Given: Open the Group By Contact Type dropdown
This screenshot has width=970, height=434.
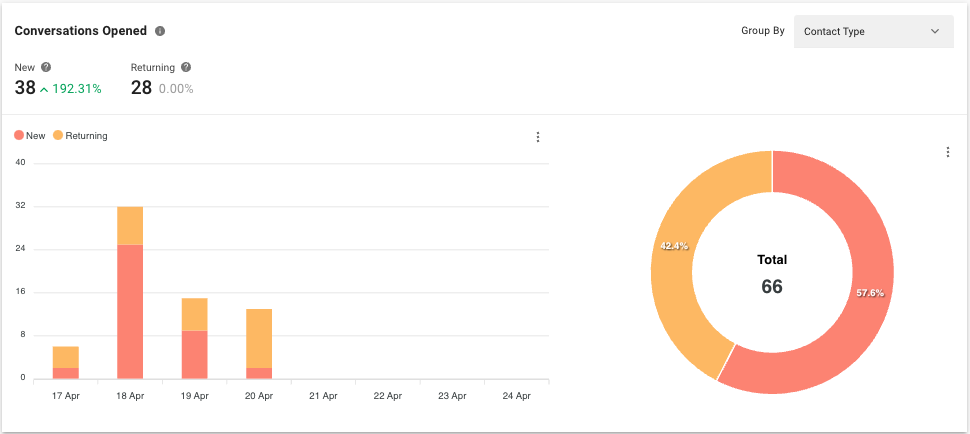Looking at the screenshot, I should (x=873, y=31).
